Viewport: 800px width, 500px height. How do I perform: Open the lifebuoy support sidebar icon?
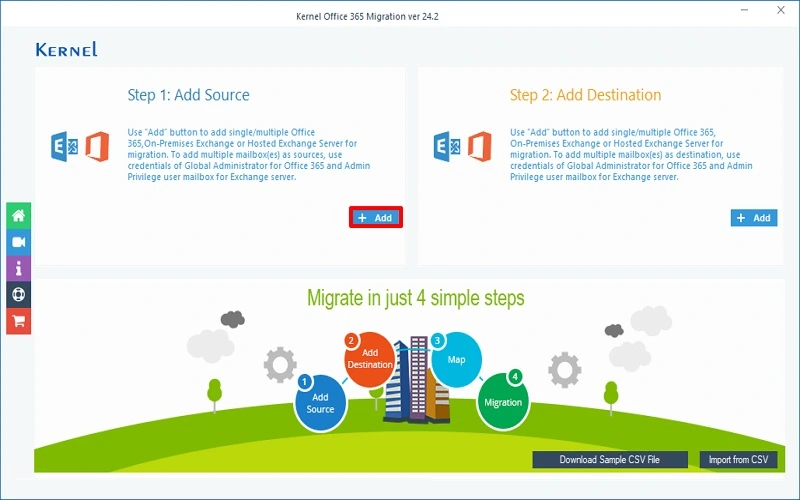(18, 294)
